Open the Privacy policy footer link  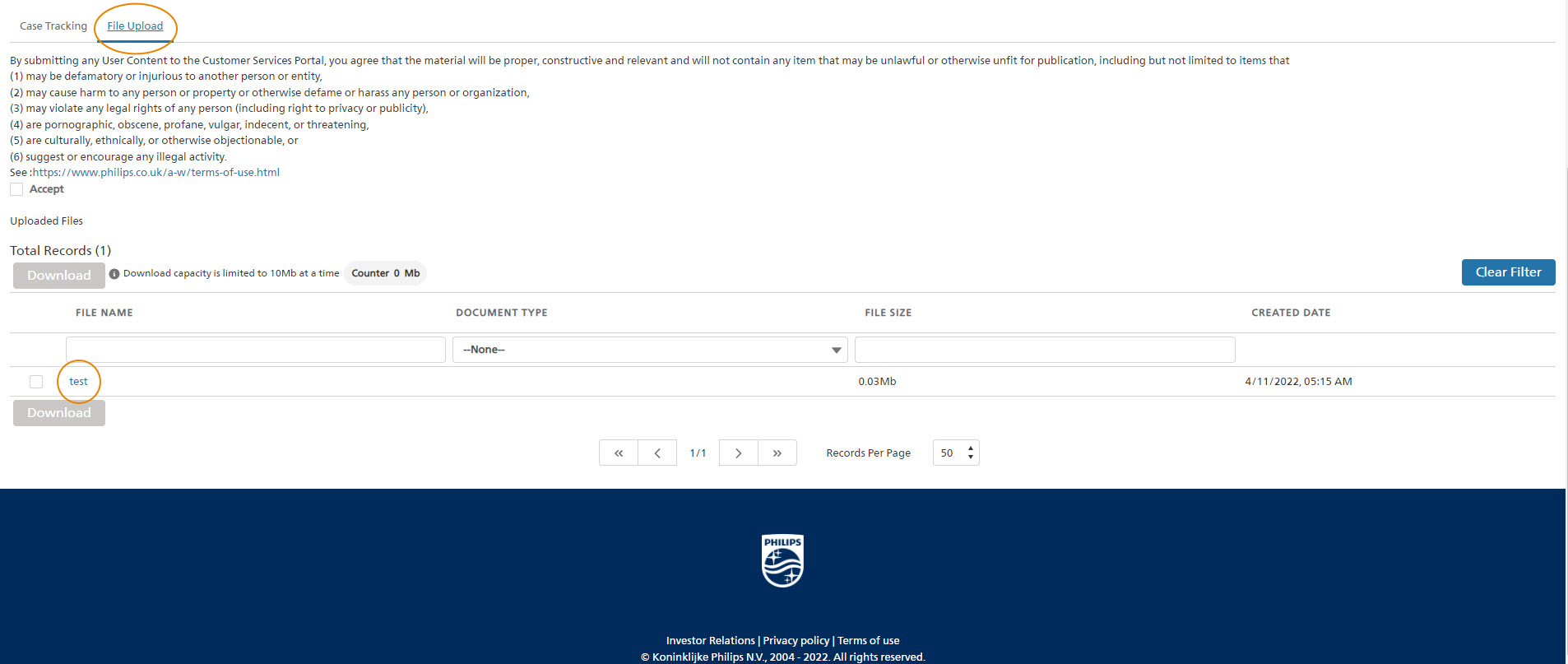click(796, 641)
